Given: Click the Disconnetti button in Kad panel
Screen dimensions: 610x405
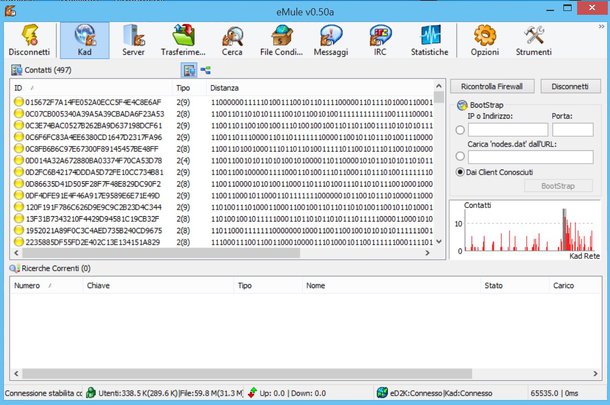Looking at the screenshot, I should coord(570,86).
